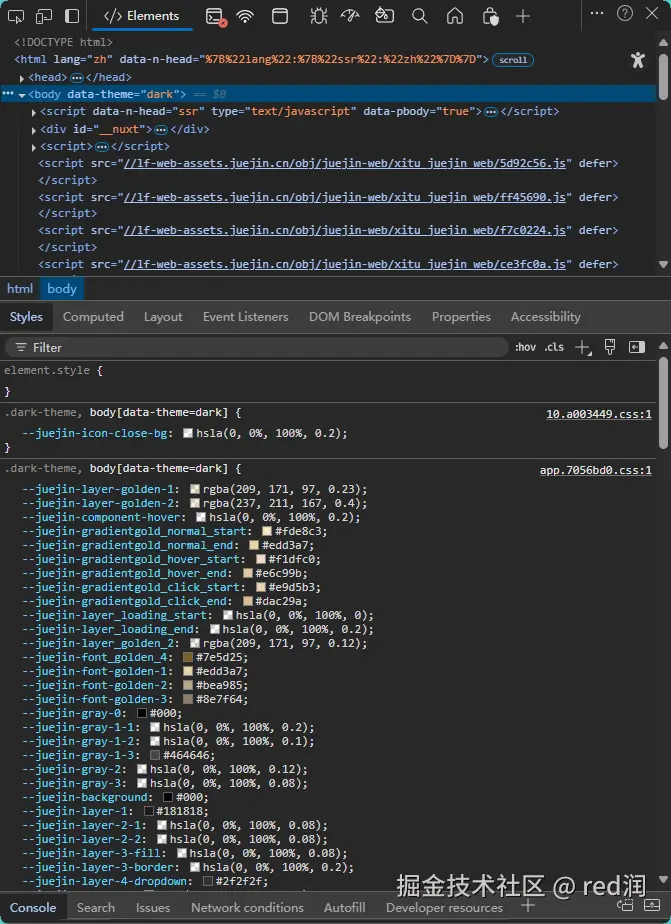This screenshot has width=671, height=924.
Task: Open the ce3fc0a.js script link
Action: point(345,264)
